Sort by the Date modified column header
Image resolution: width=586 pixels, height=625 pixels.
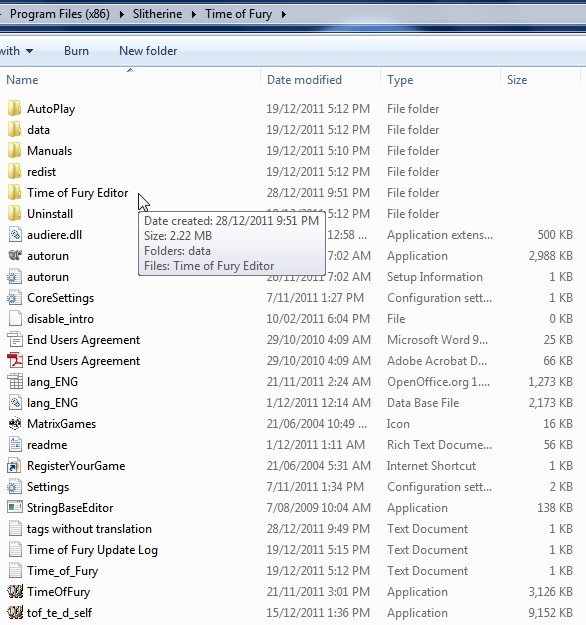304,80
